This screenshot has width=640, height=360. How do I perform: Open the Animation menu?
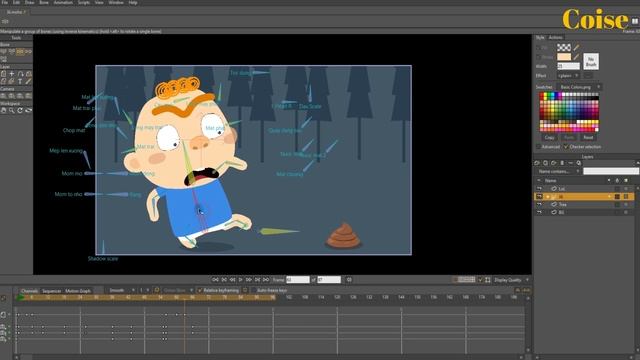pos(63,2)
